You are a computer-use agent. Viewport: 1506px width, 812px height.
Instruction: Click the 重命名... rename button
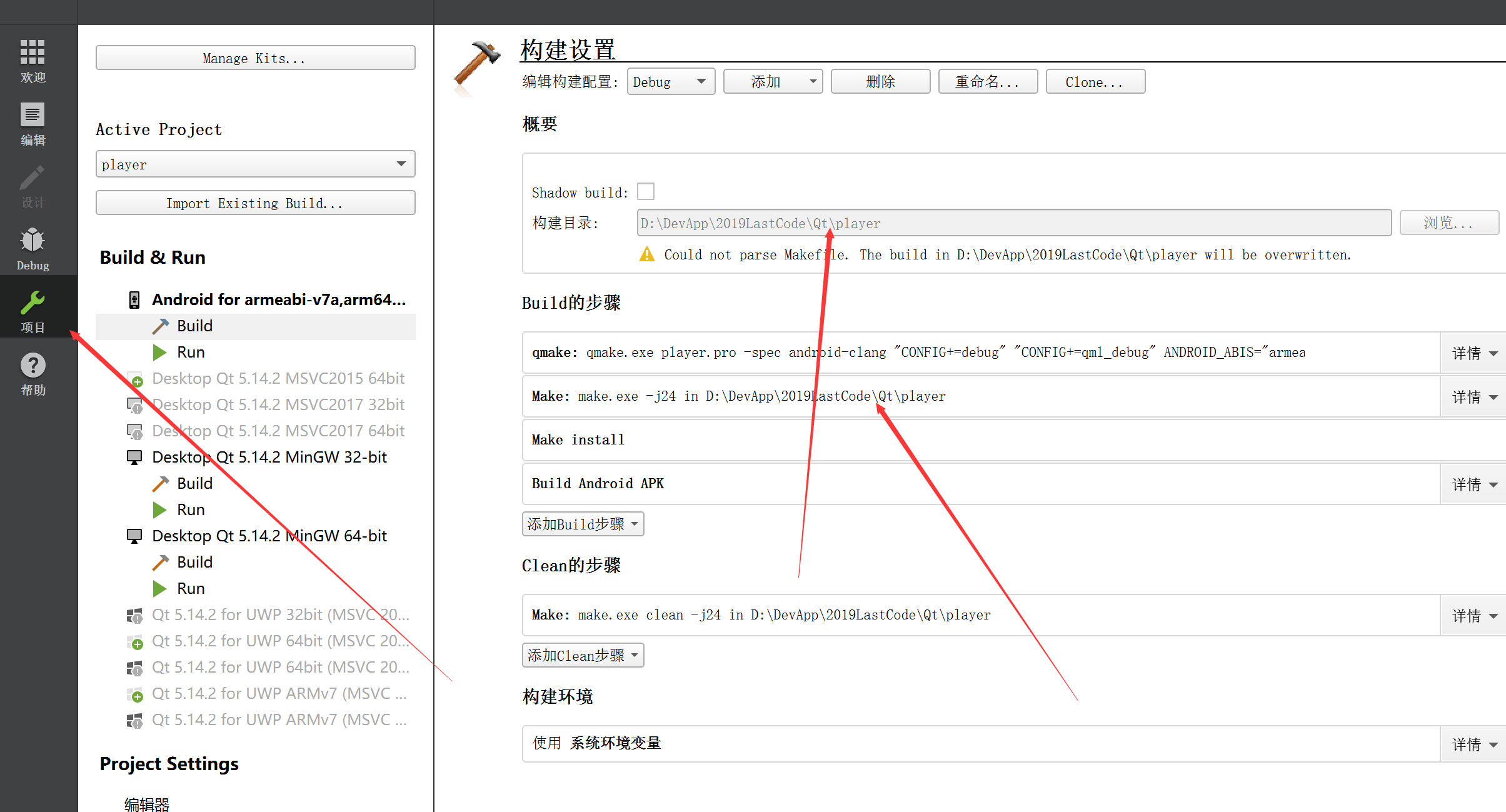click(x=988, y=82)
